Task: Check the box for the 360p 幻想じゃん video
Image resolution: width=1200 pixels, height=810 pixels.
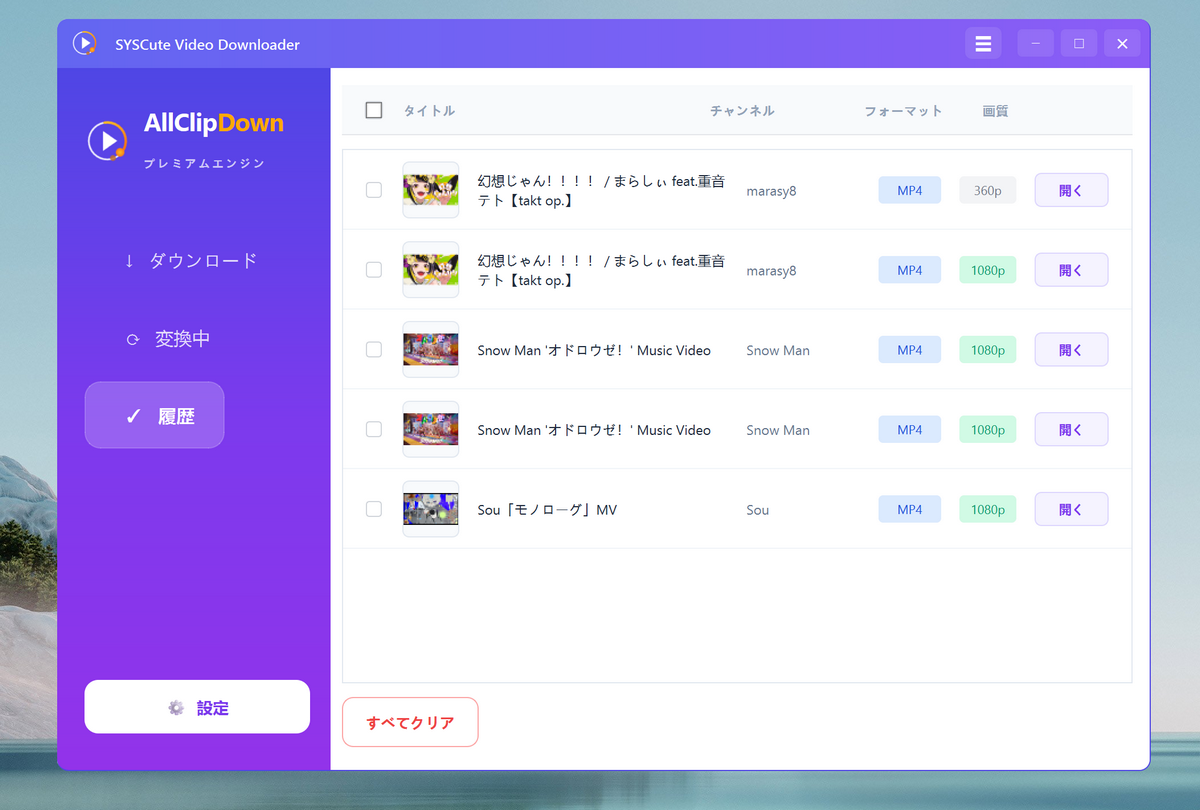Action: 374,190
